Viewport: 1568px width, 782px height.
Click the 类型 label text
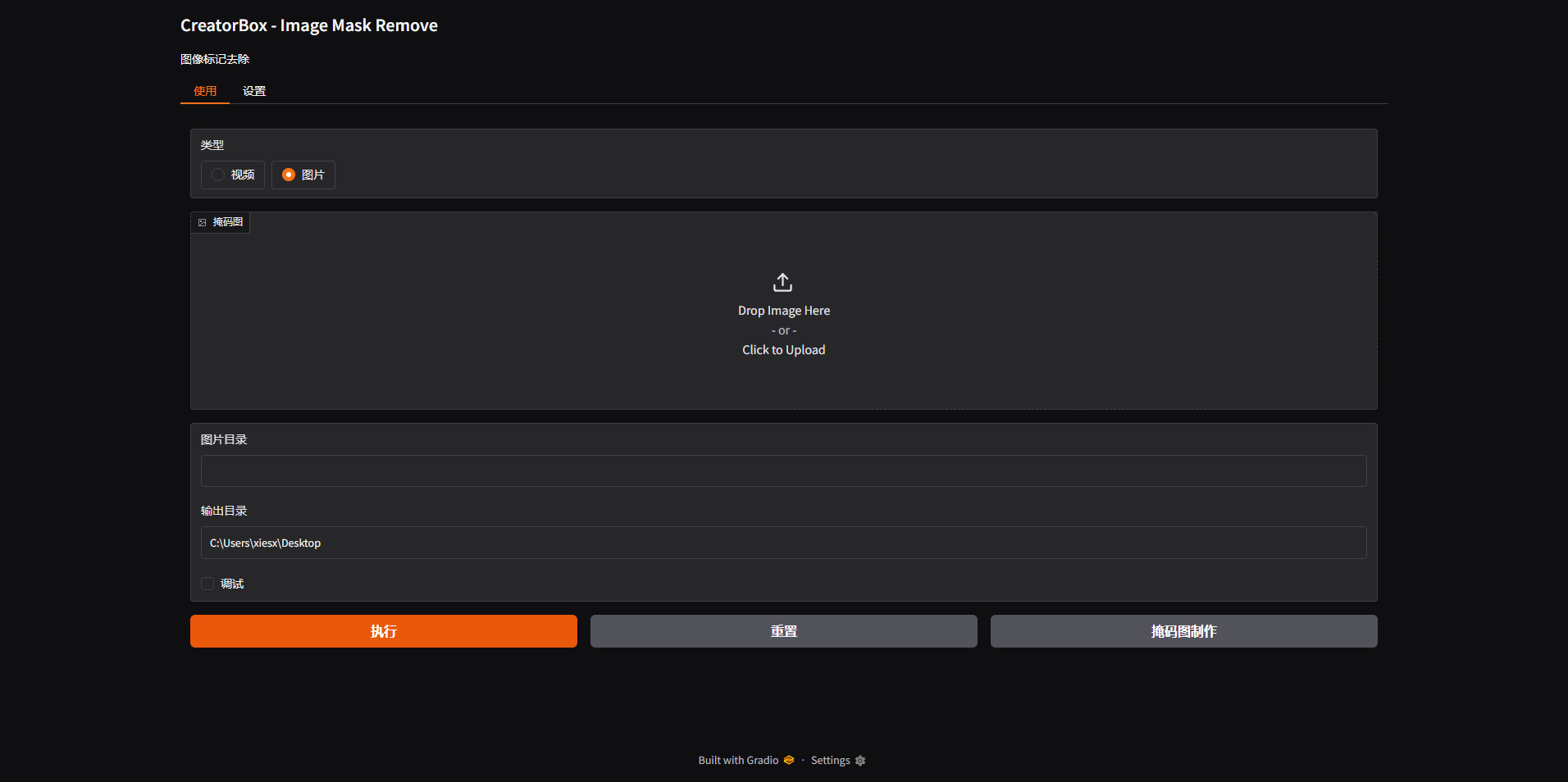[212, 145]
